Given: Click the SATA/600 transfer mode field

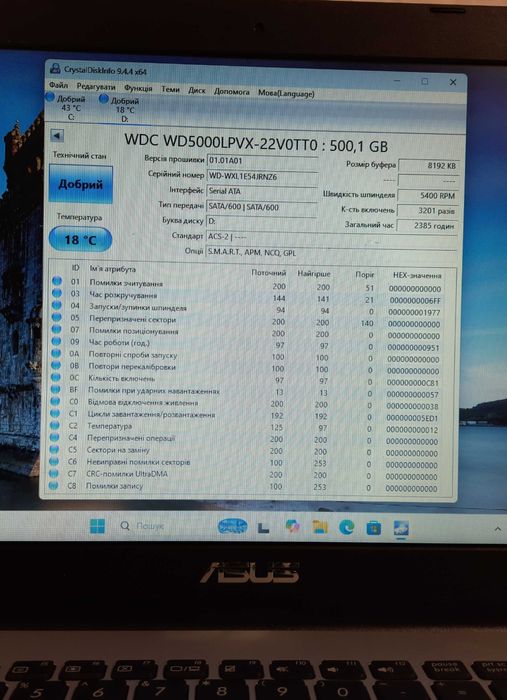Looking at the screenshot, I should [x=262, y=207].
